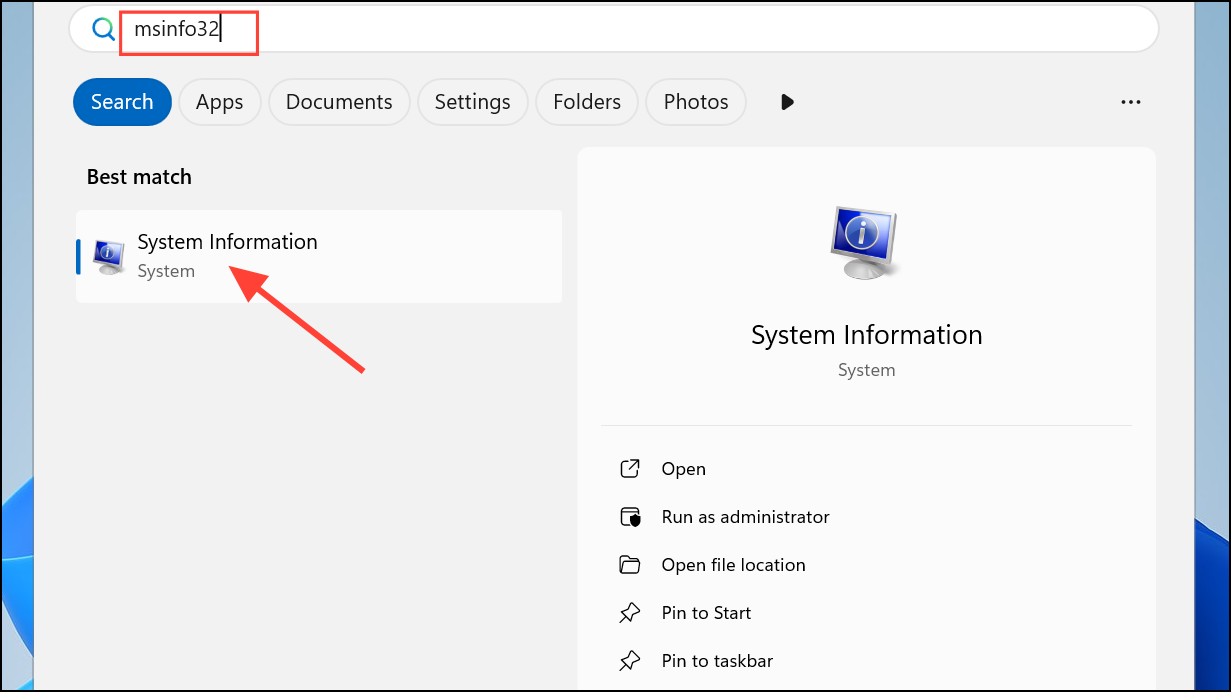Select the System Information best match result
Image resolution: width=1231 pixels, height=692 pixels.
[319, 256]
